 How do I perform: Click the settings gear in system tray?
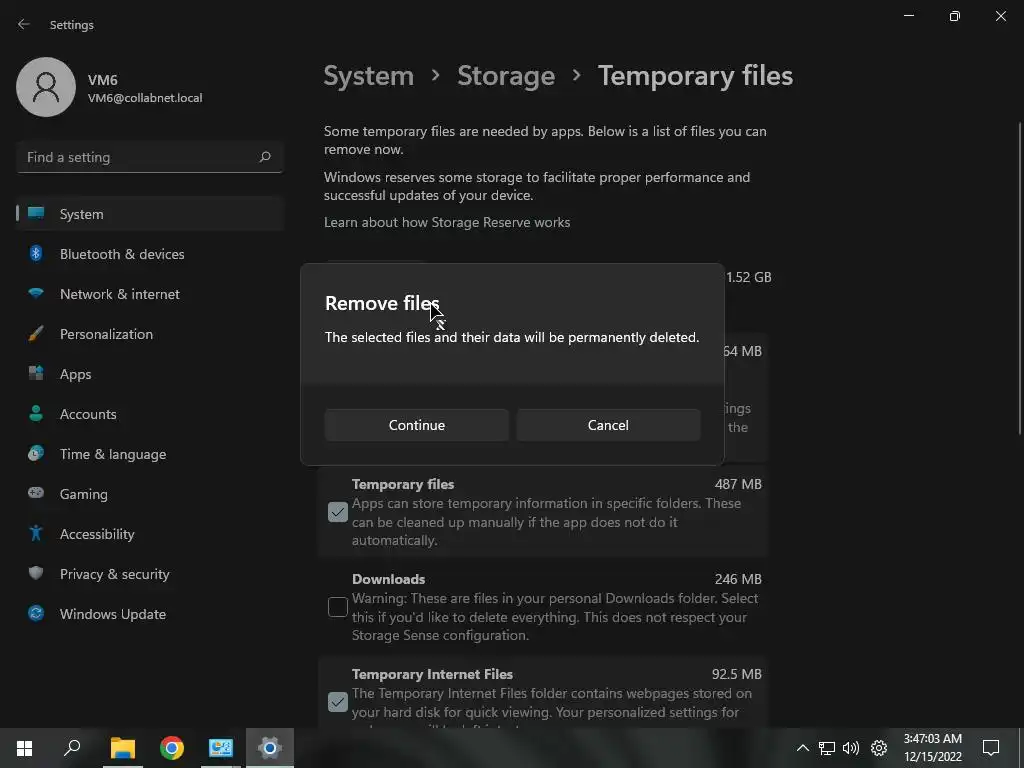[x=879, y=748]
